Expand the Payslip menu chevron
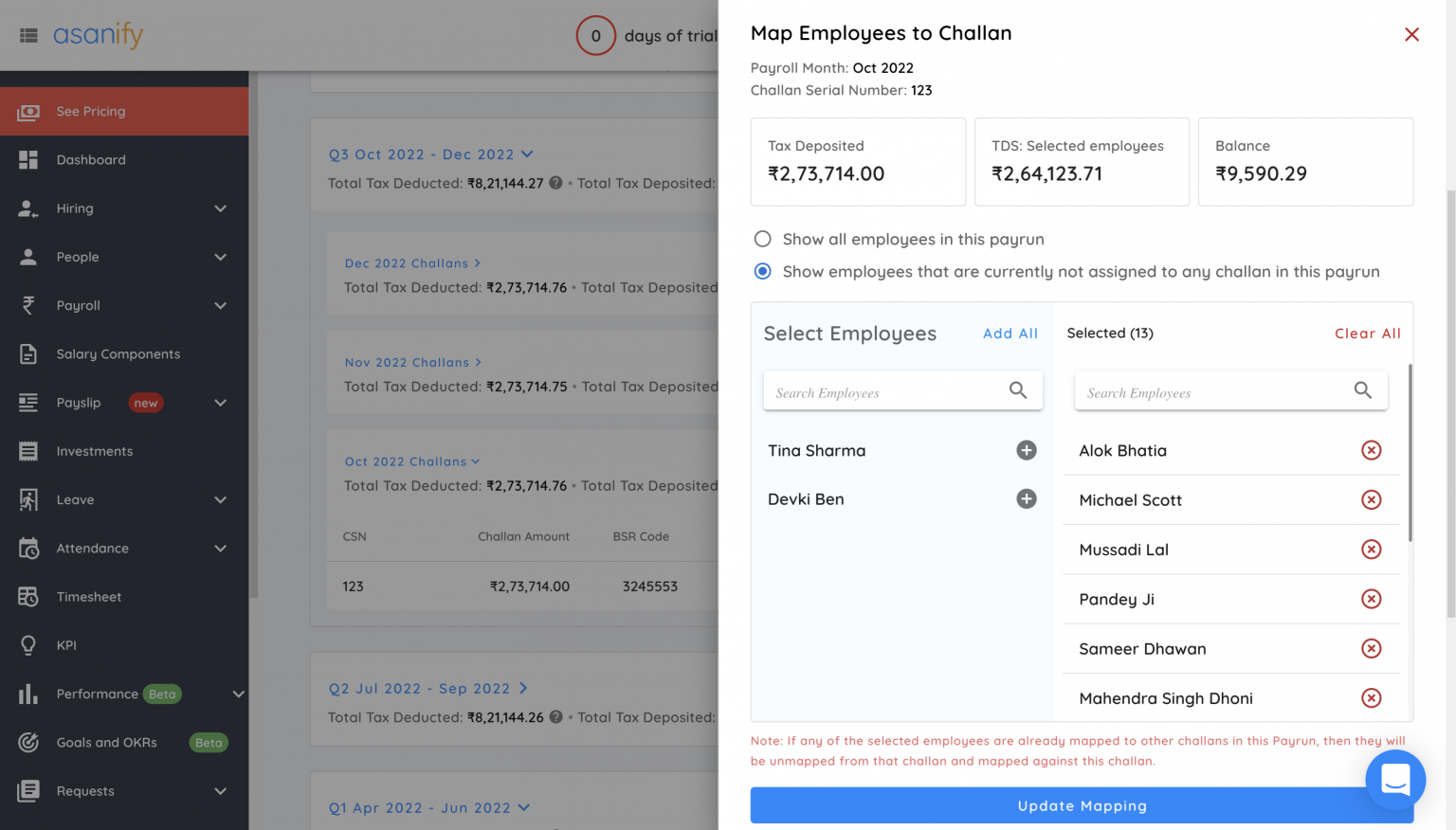Viewport: 1456px width, 830px height. (220, 403)
